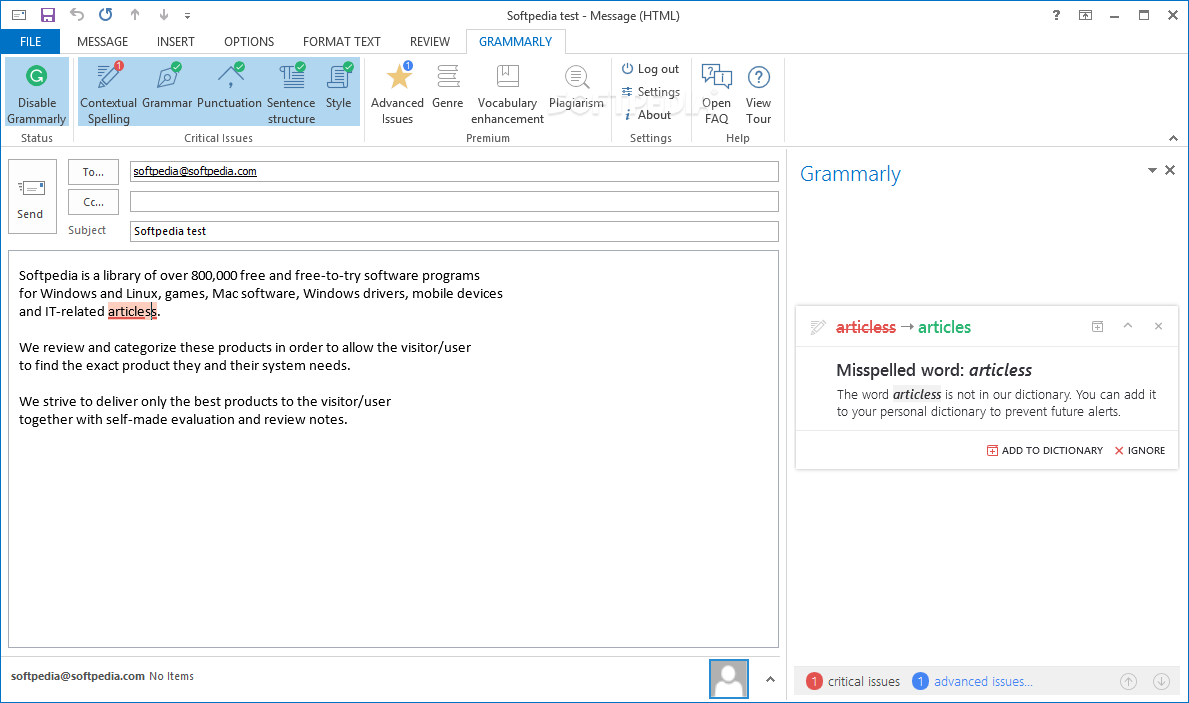The image size is (1189, 703).
Task: Save the message with the floppy icon
Action: (x=48, y=14)
